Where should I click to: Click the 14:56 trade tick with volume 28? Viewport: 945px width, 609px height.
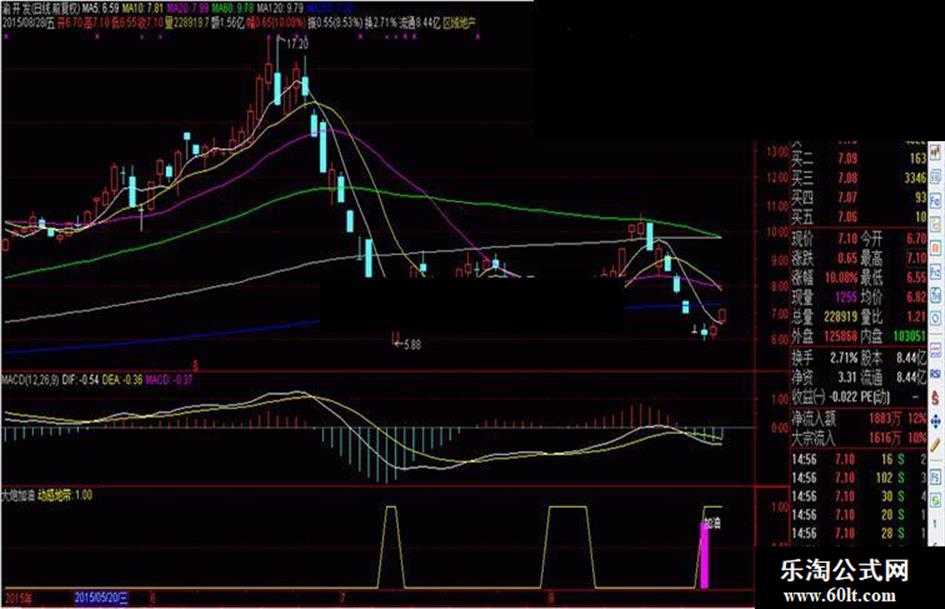pos(858,534)
